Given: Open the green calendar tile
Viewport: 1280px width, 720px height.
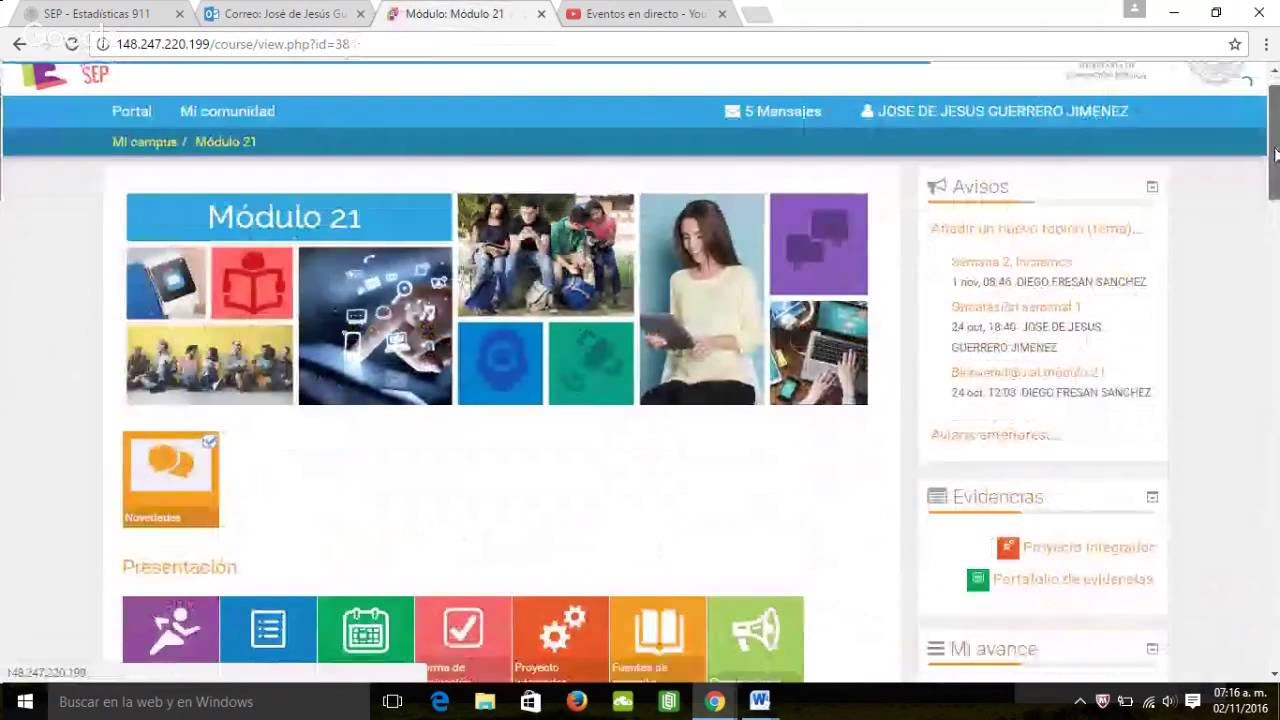Looking at the screenshot, I should (365, 630).
